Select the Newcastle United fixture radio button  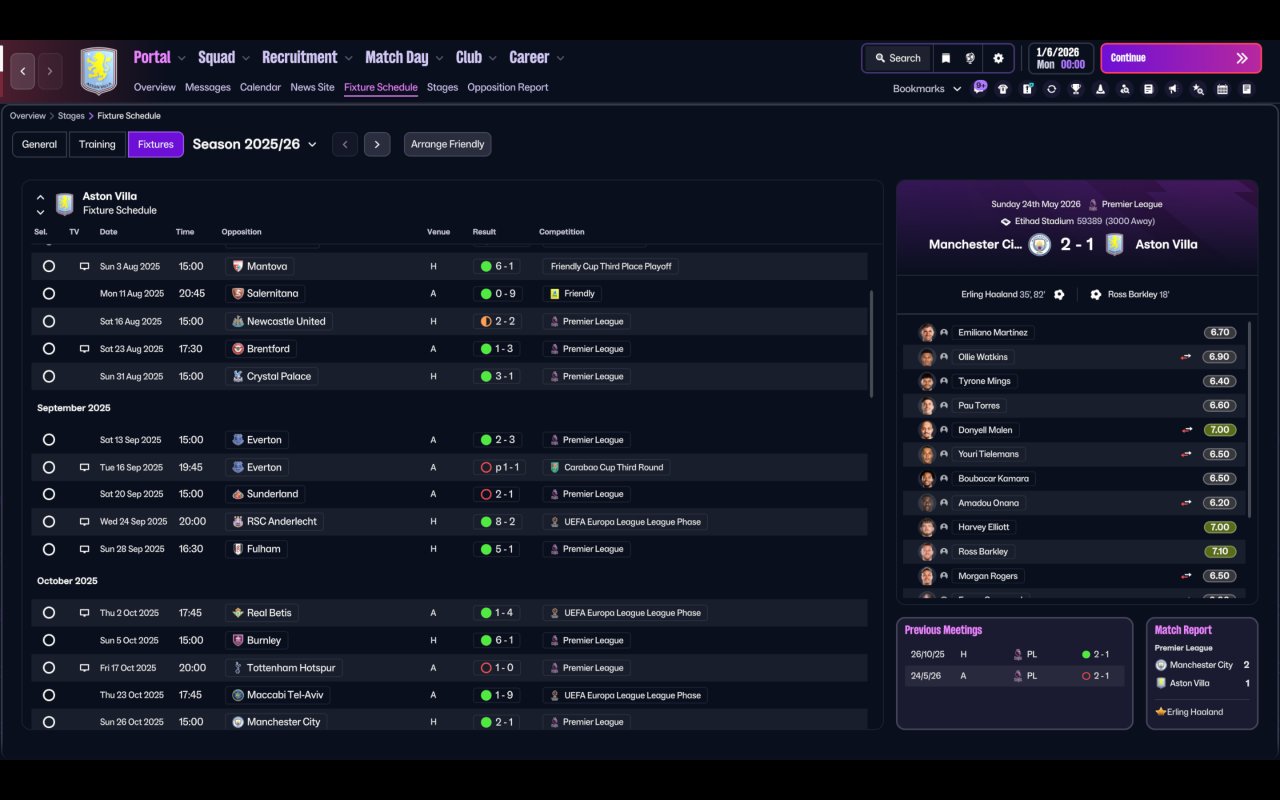tap(49, 322)
